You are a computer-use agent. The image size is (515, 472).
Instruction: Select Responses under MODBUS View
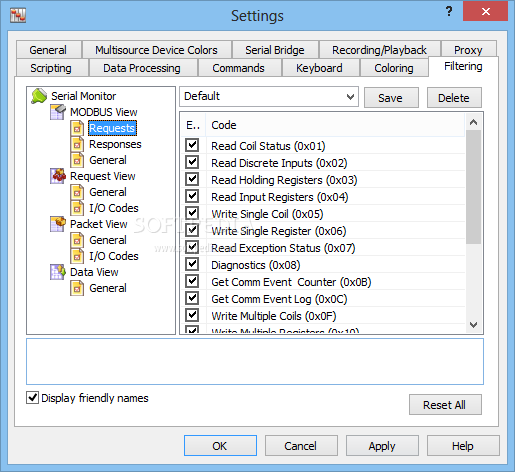[115, 144]
